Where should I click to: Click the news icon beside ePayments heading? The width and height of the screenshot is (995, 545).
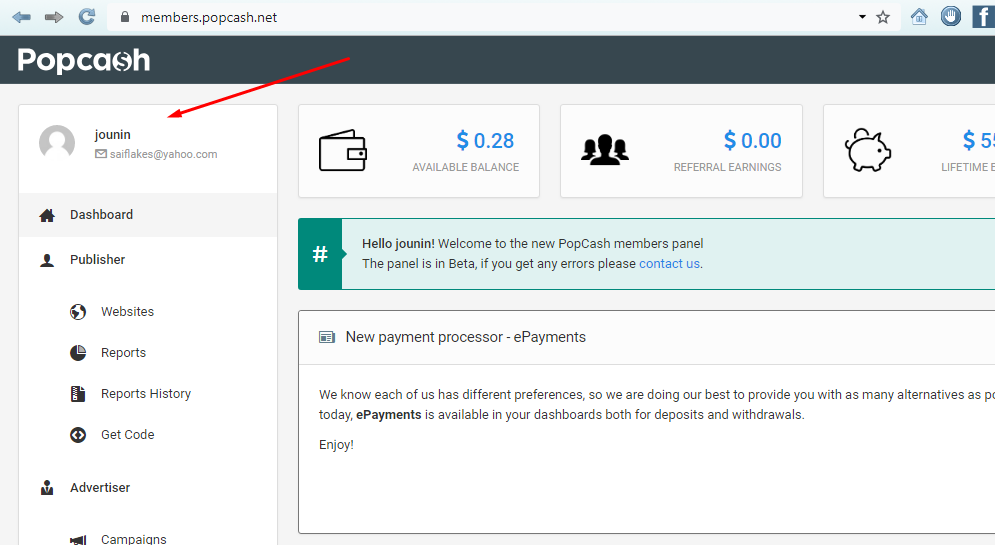[327, 337]
